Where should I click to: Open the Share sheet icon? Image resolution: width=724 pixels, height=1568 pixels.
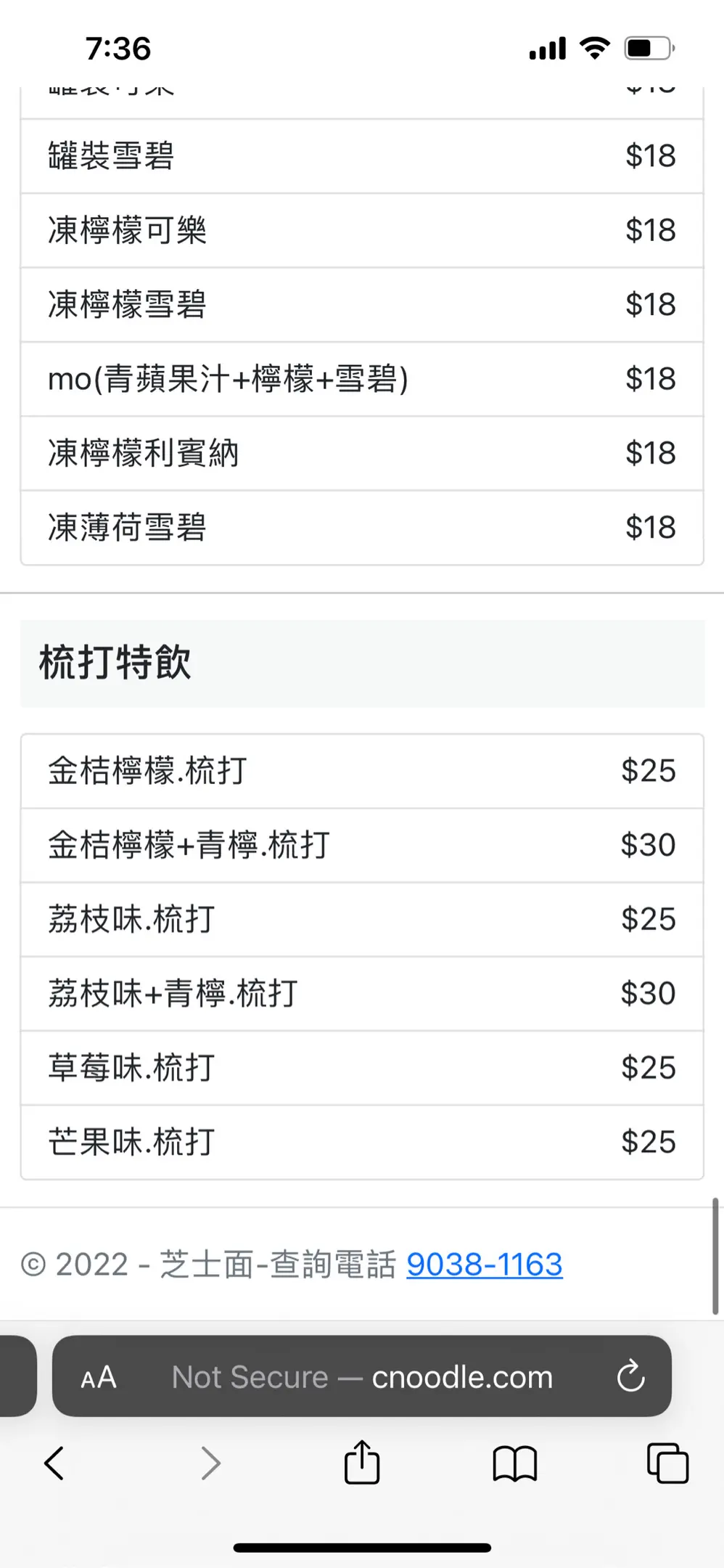362,1462
